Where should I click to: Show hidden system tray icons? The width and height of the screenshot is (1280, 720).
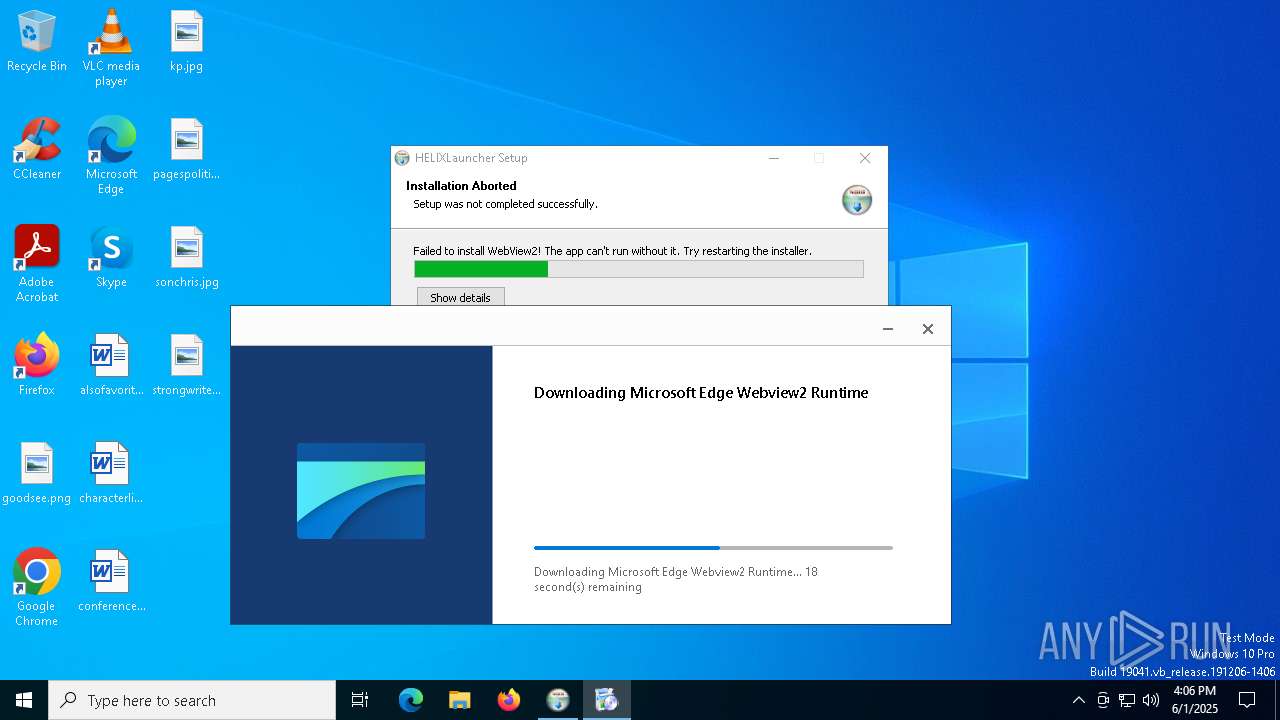pyautogui.click(x=1078, y=700)
